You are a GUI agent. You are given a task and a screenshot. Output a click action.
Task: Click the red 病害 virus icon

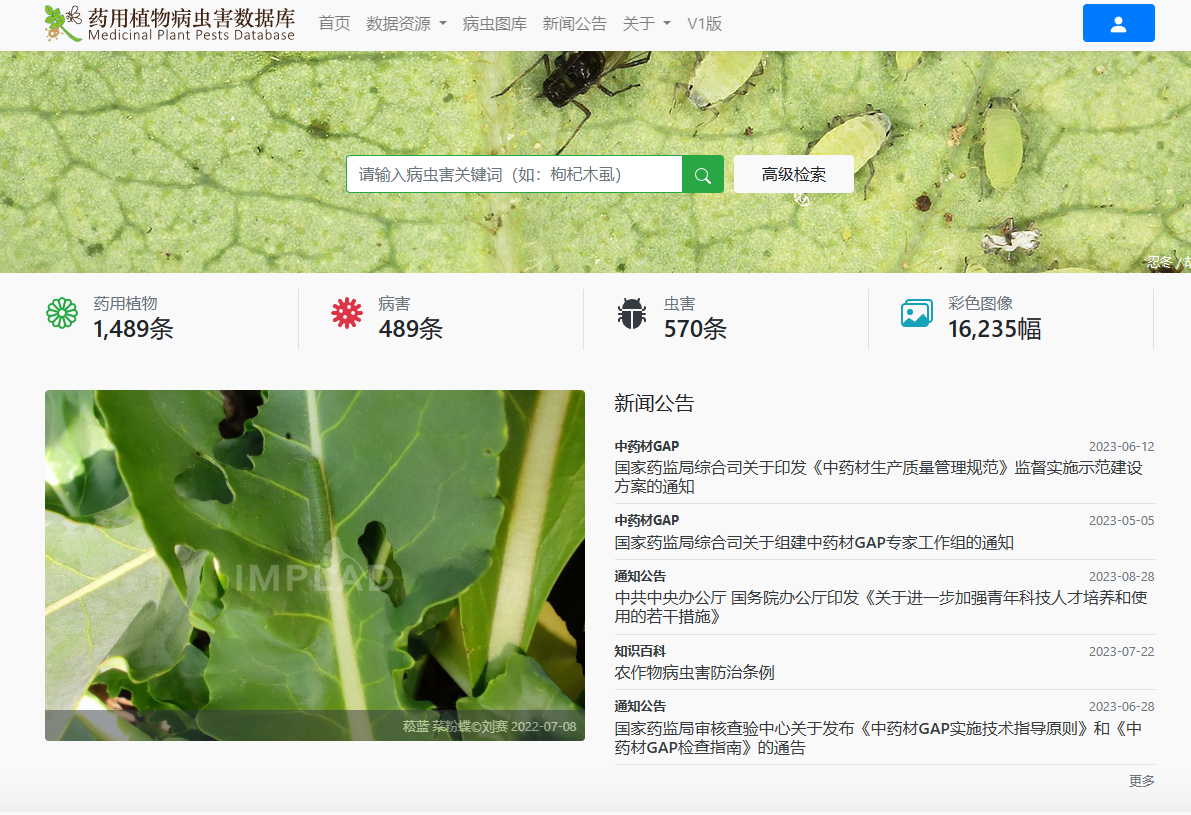click(x=347, y=313)
